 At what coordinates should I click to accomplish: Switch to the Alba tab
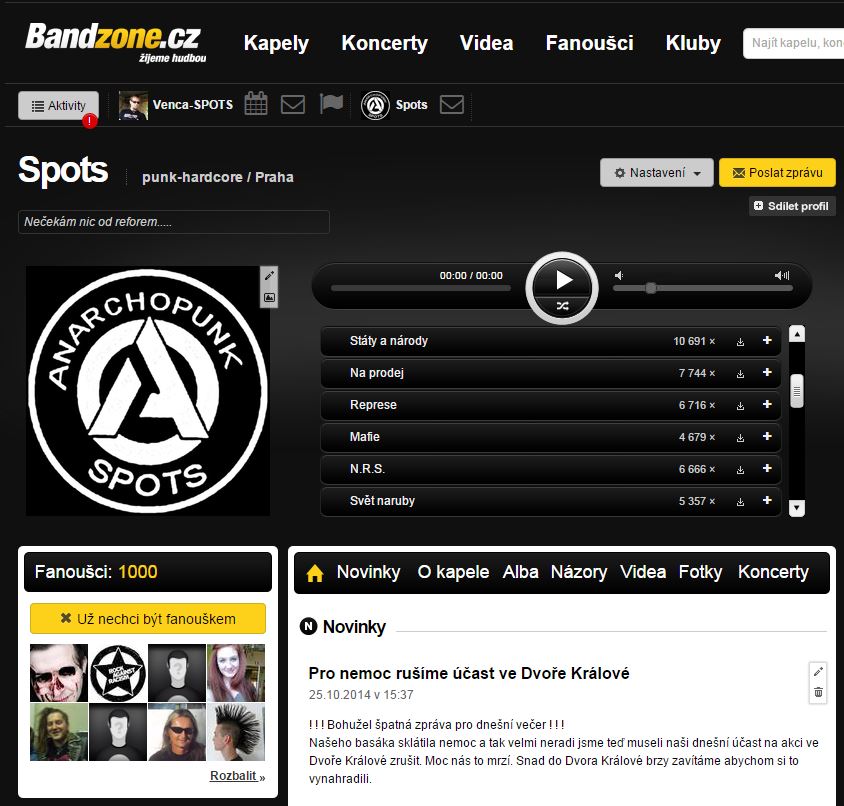click(x=520, y=572)
